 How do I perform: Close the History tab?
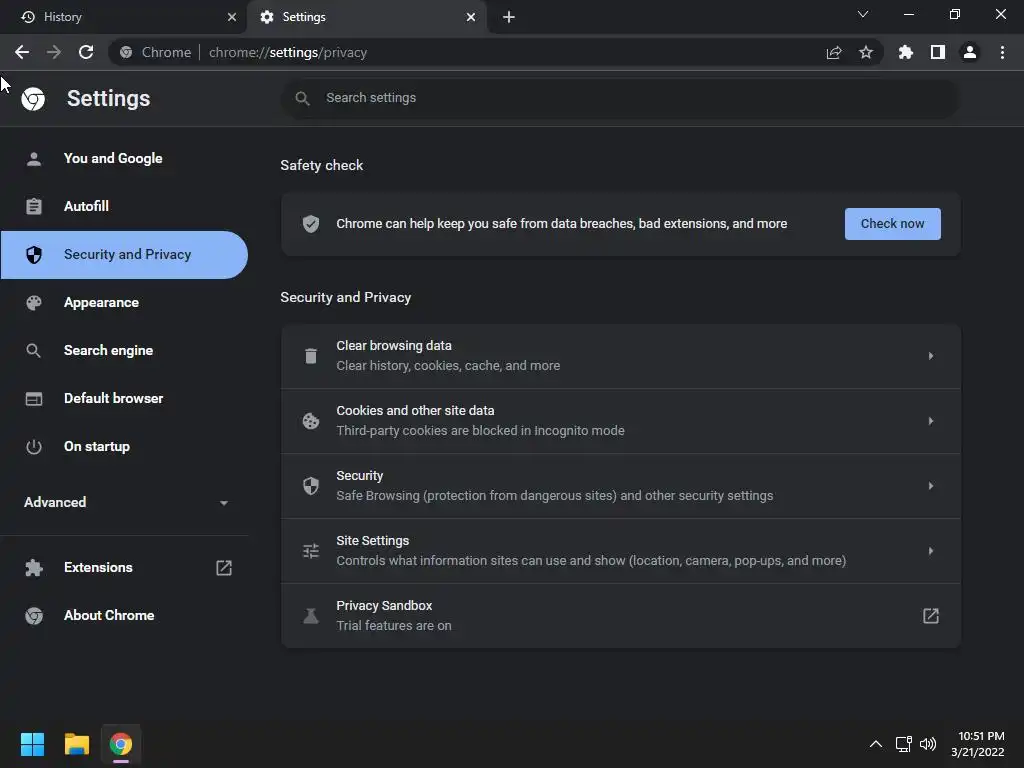click(232, 17)
